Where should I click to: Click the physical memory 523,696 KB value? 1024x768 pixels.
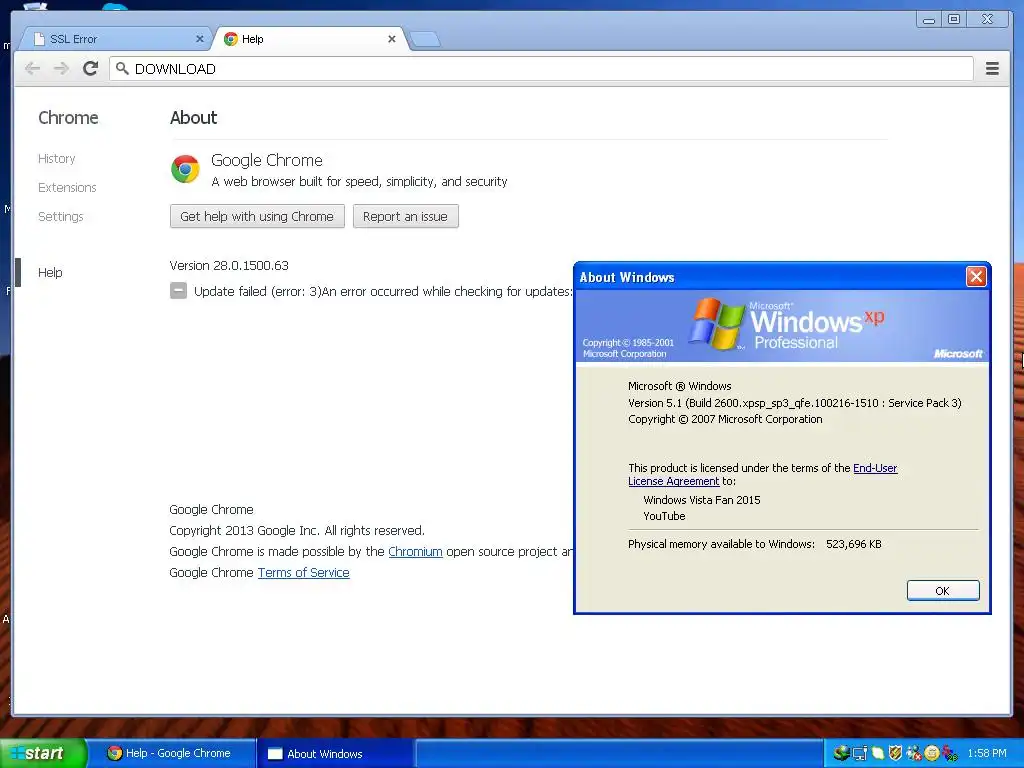[854, 544]
